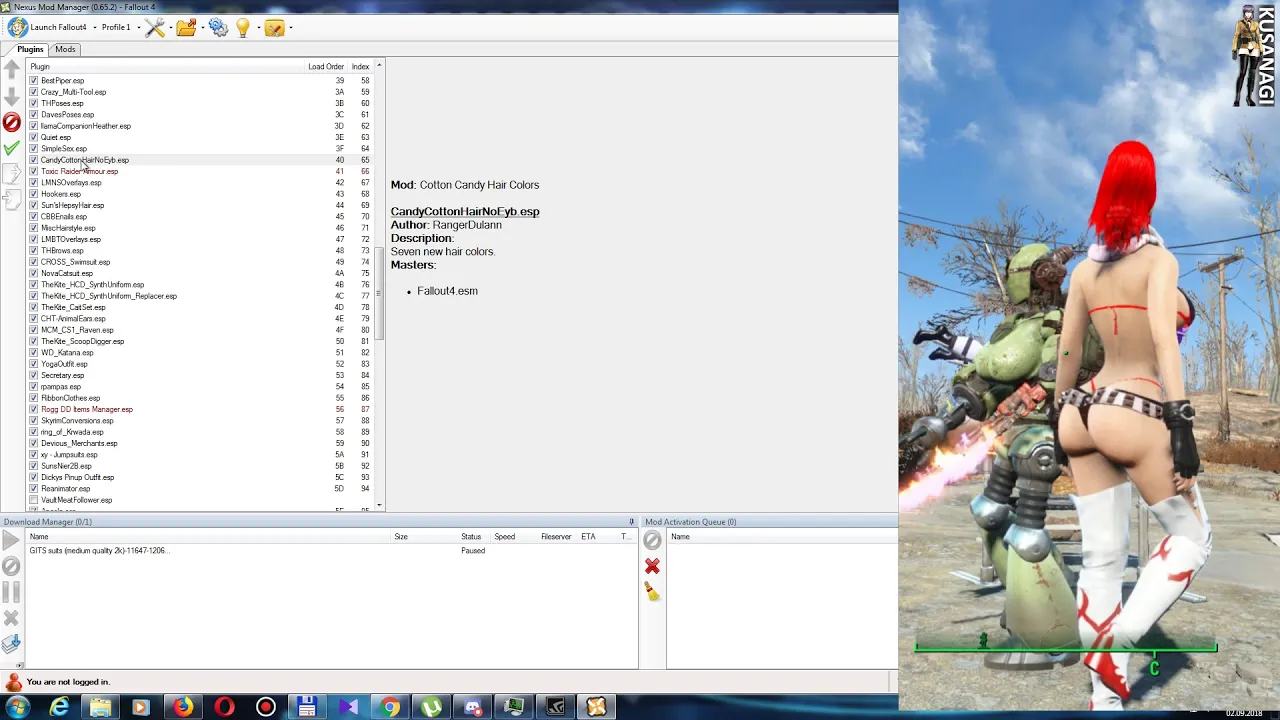1280x720 pixels.
Task: Open Opera from the taskbar
Action: (224, 708)
